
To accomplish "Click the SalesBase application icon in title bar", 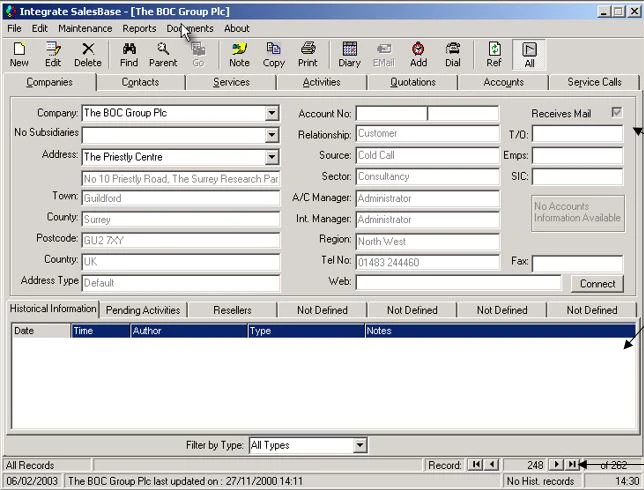I will coord(11,11).
